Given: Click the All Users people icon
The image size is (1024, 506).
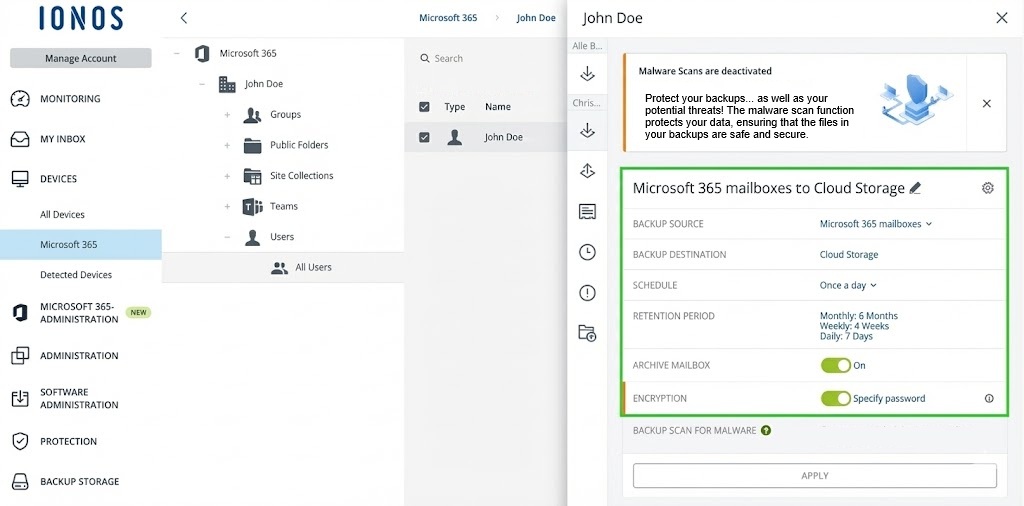Looking at the screenshot, I should click(280, 268).
